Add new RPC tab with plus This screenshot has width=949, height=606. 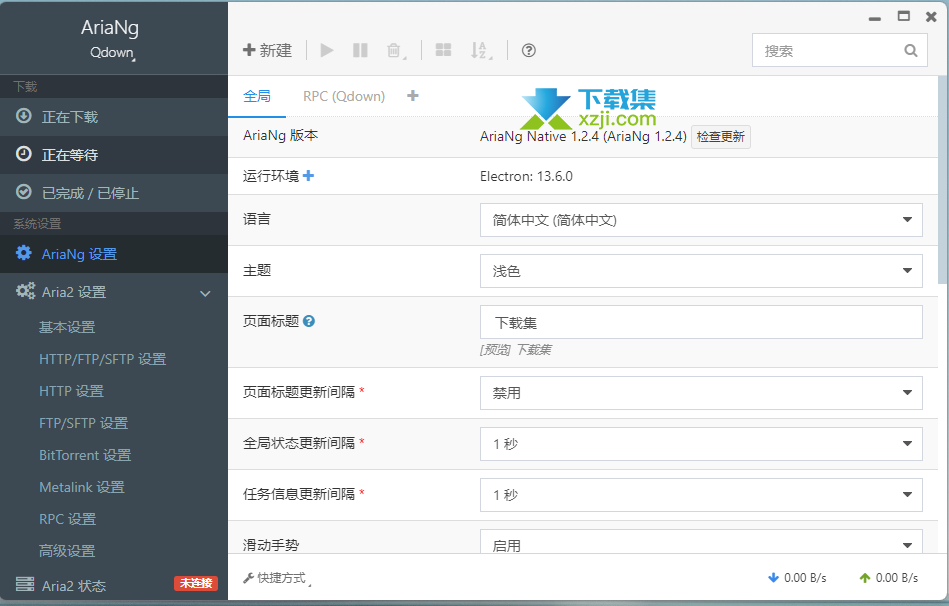(x=413, y=96)
